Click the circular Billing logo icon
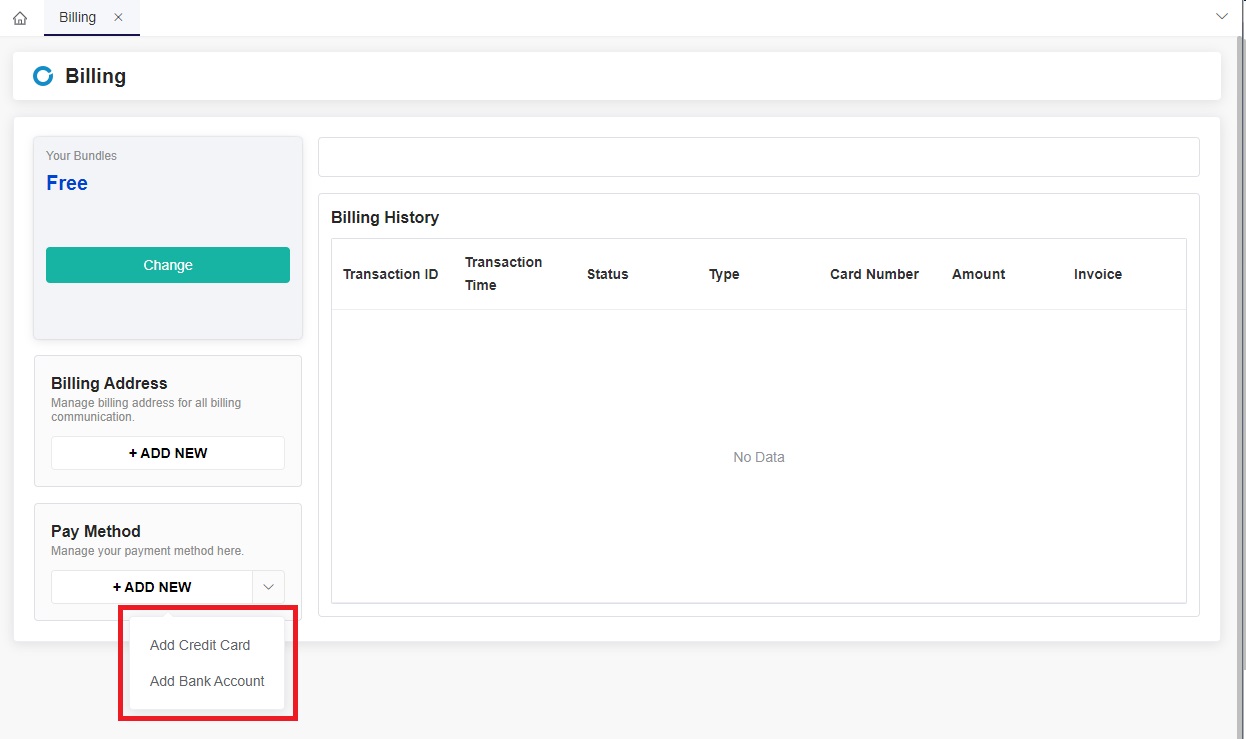This screenshot has width=1246, height=739. 42,75
